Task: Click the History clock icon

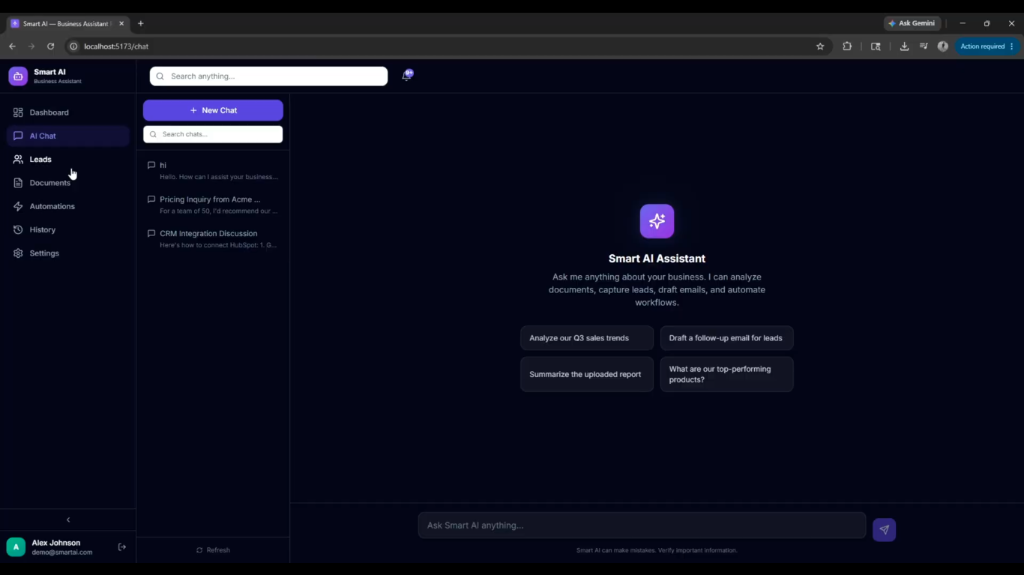Action: coord(18,230)
